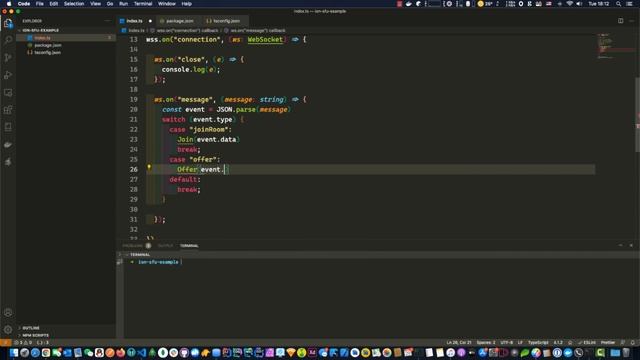This screenshot has width=640, height=360.
Task: Click the ESLint status bar item
Action: tap(587, 343)
